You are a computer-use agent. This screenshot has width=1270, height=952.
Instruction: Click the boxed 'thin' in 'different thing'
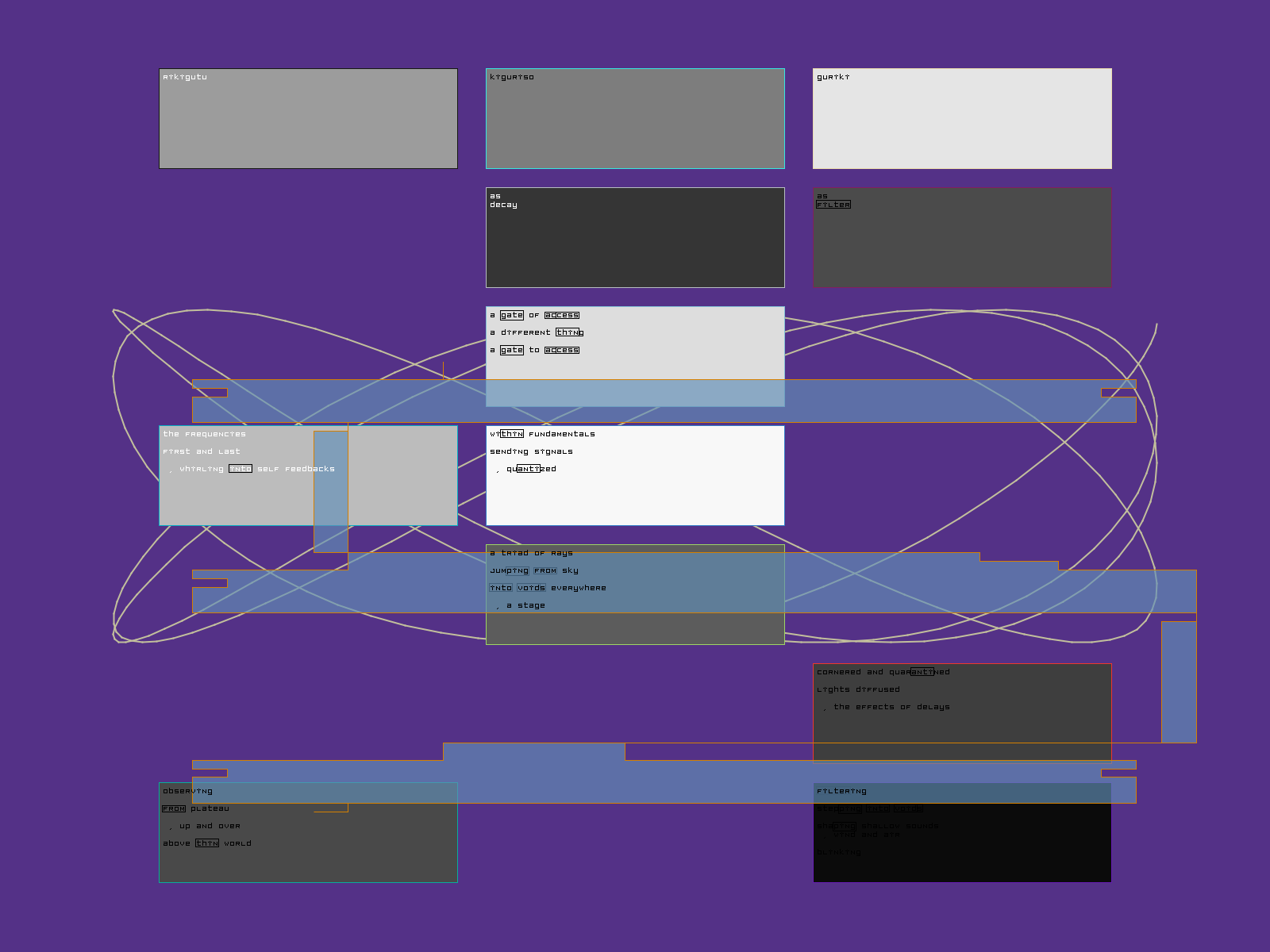coord(568,332)
